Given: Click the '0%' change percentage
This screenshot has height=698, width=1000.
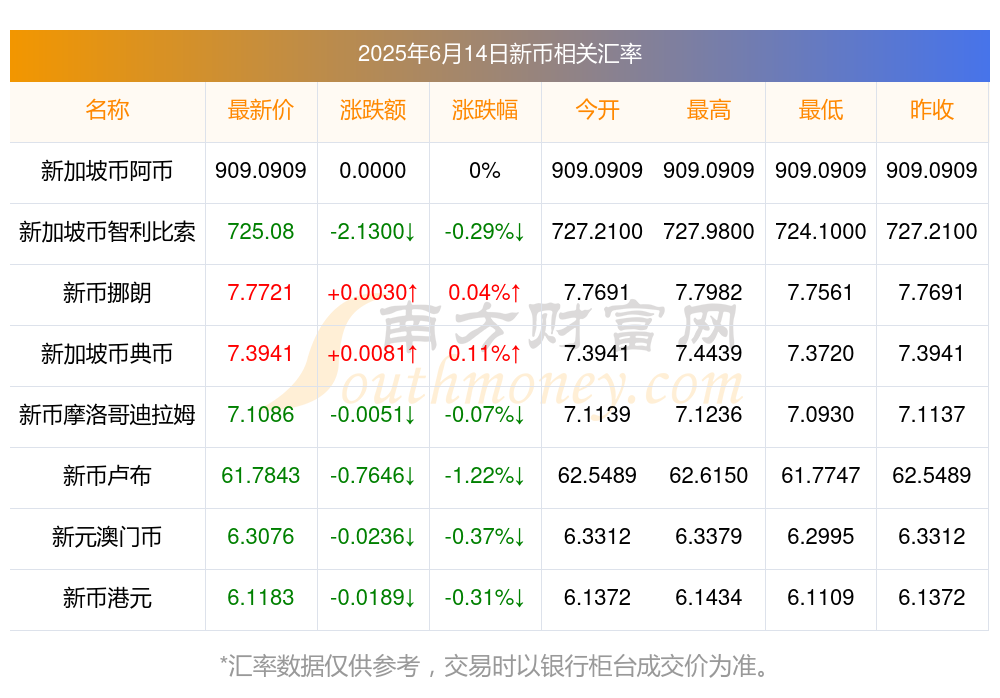Looking at the screenshot, I should pos(485,170).
